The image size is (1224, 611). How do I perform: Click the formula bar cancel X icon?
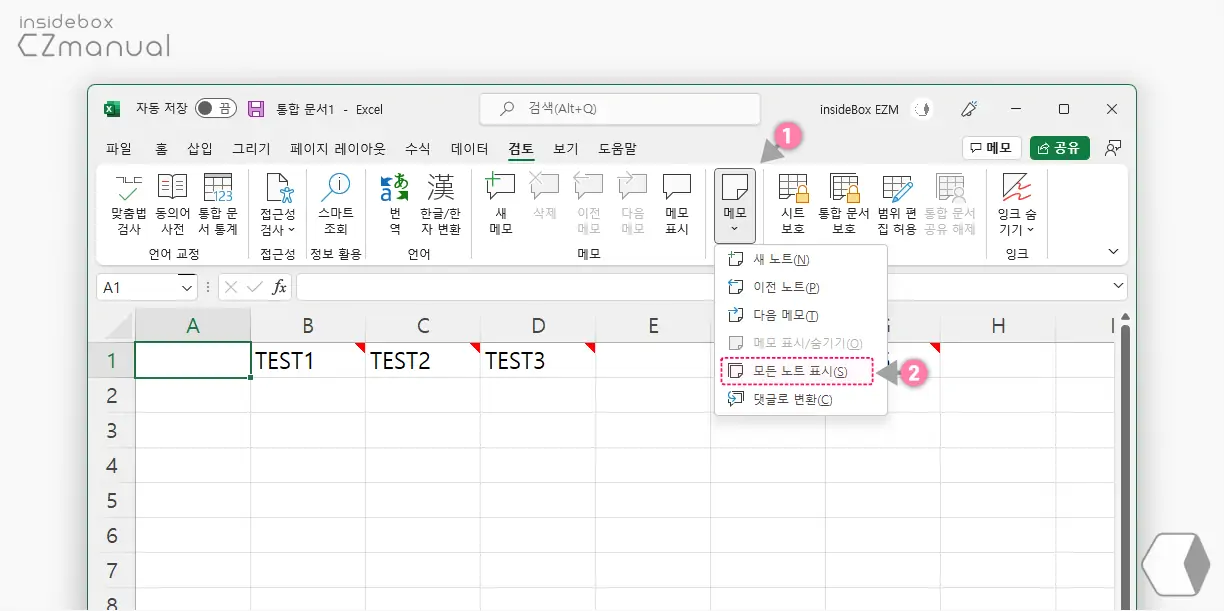(x=231, y=287)
